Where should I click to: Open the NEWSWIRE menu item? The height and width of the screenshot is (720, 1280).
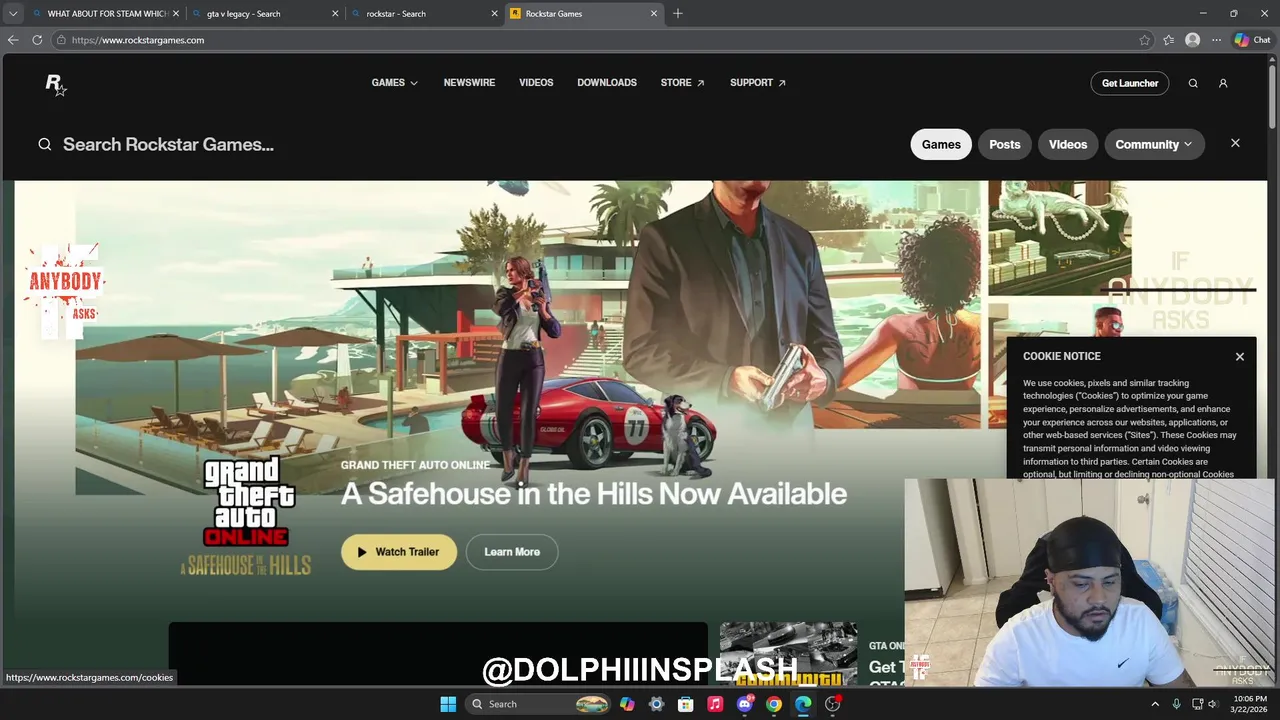[469, 83]
